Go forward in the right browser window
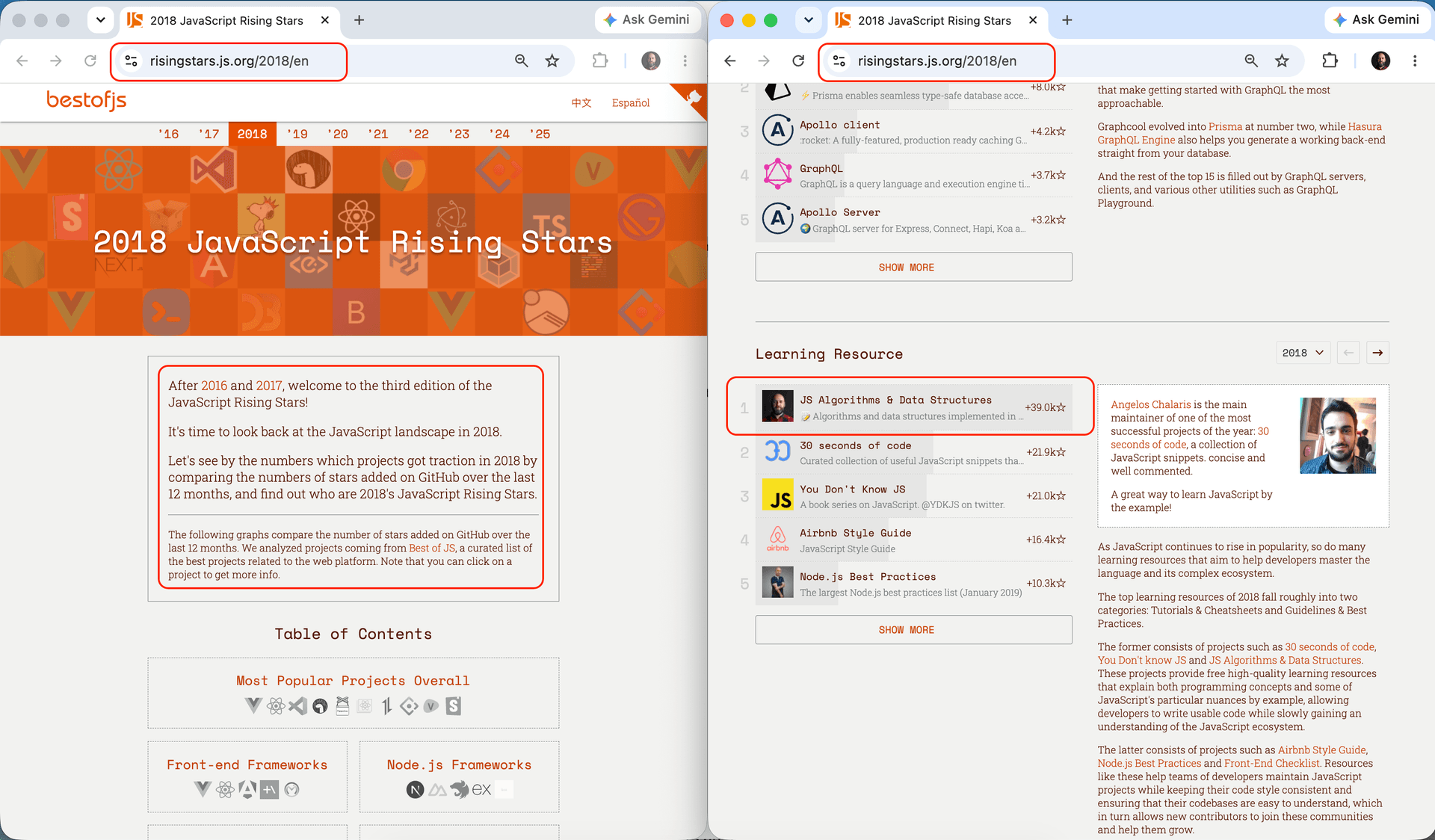 764,61
